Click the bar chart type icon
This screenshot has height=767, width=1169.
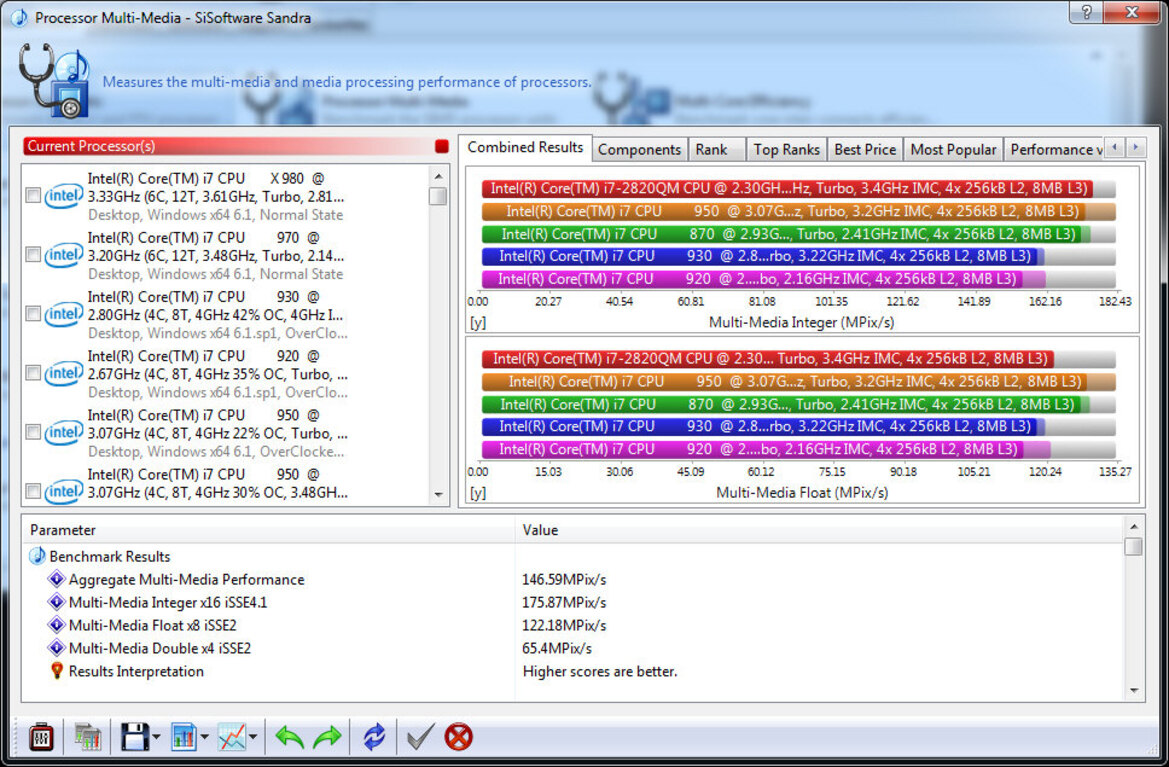point(183,737)
